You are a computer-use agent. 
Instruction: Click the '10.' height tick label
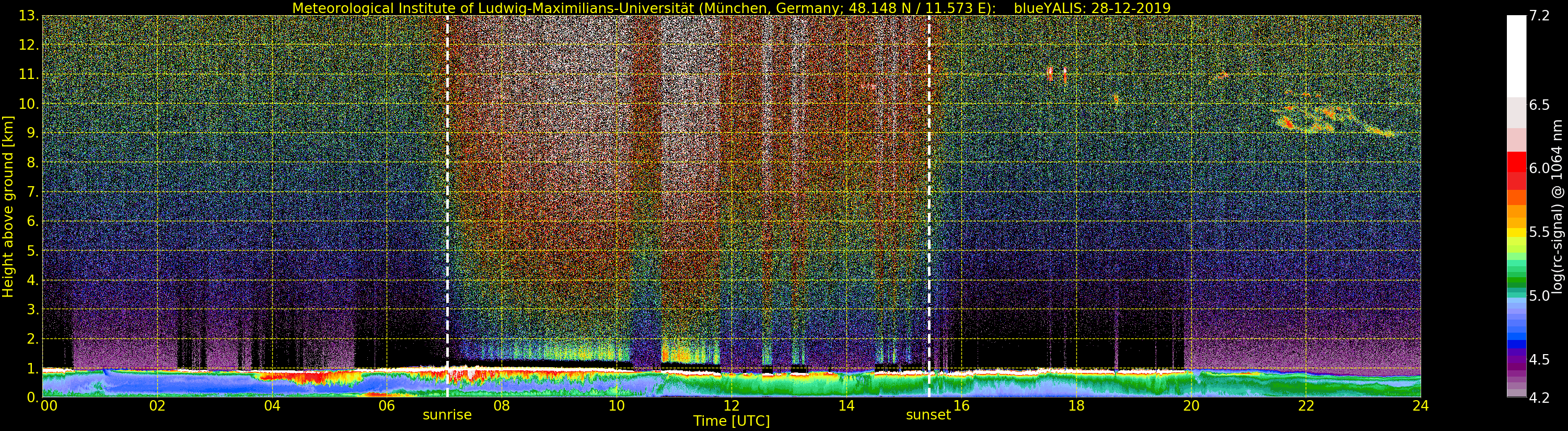29,104
